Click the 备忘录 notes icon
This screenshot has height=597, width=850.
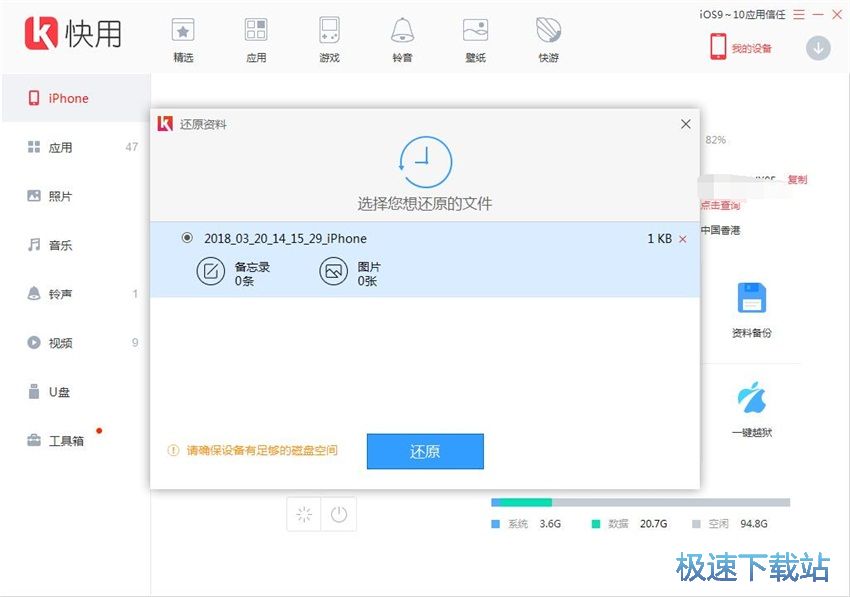(210, 271)
